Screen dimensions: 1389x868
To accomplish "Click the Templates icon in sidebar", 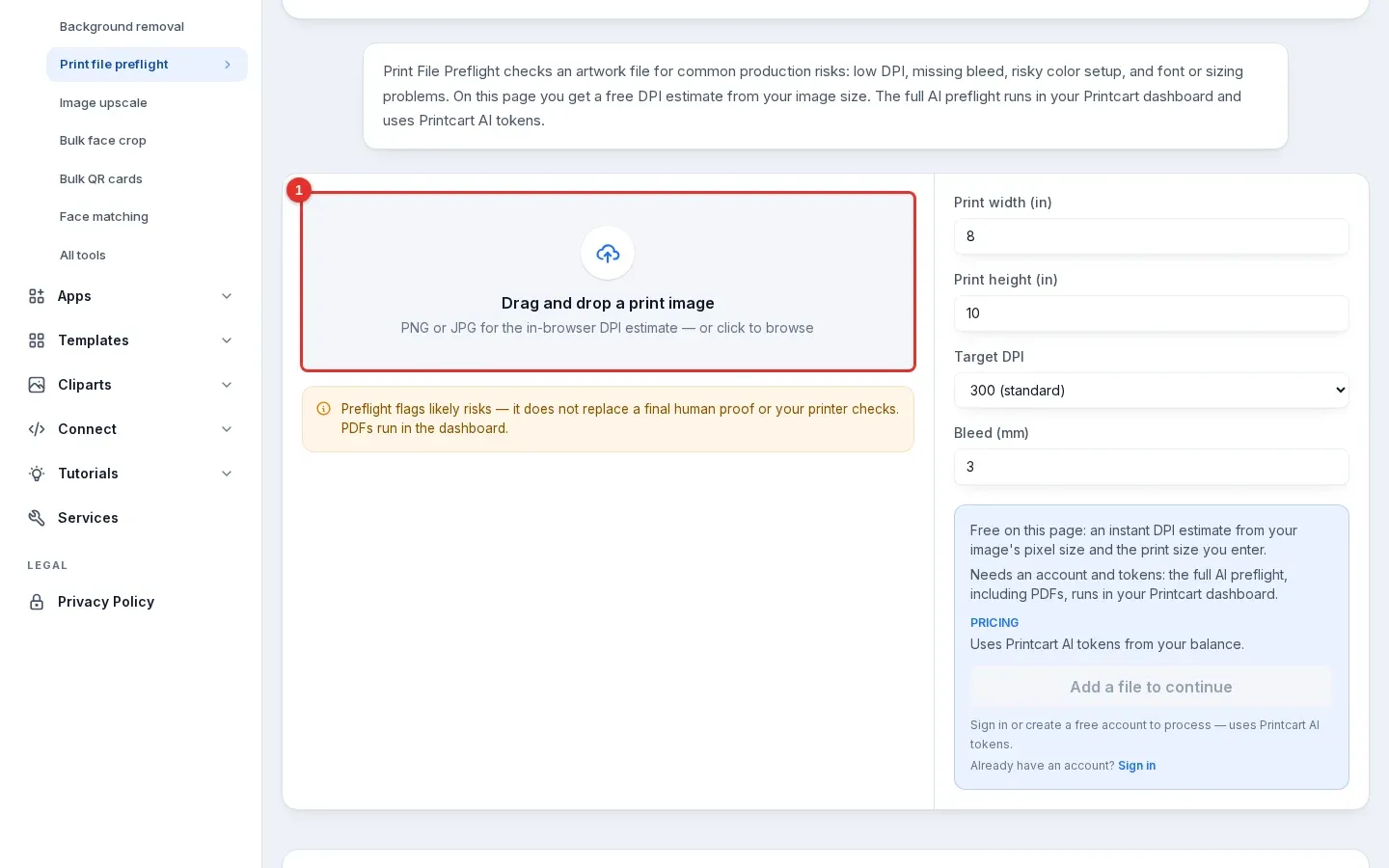I will click(x=37, y=340).
